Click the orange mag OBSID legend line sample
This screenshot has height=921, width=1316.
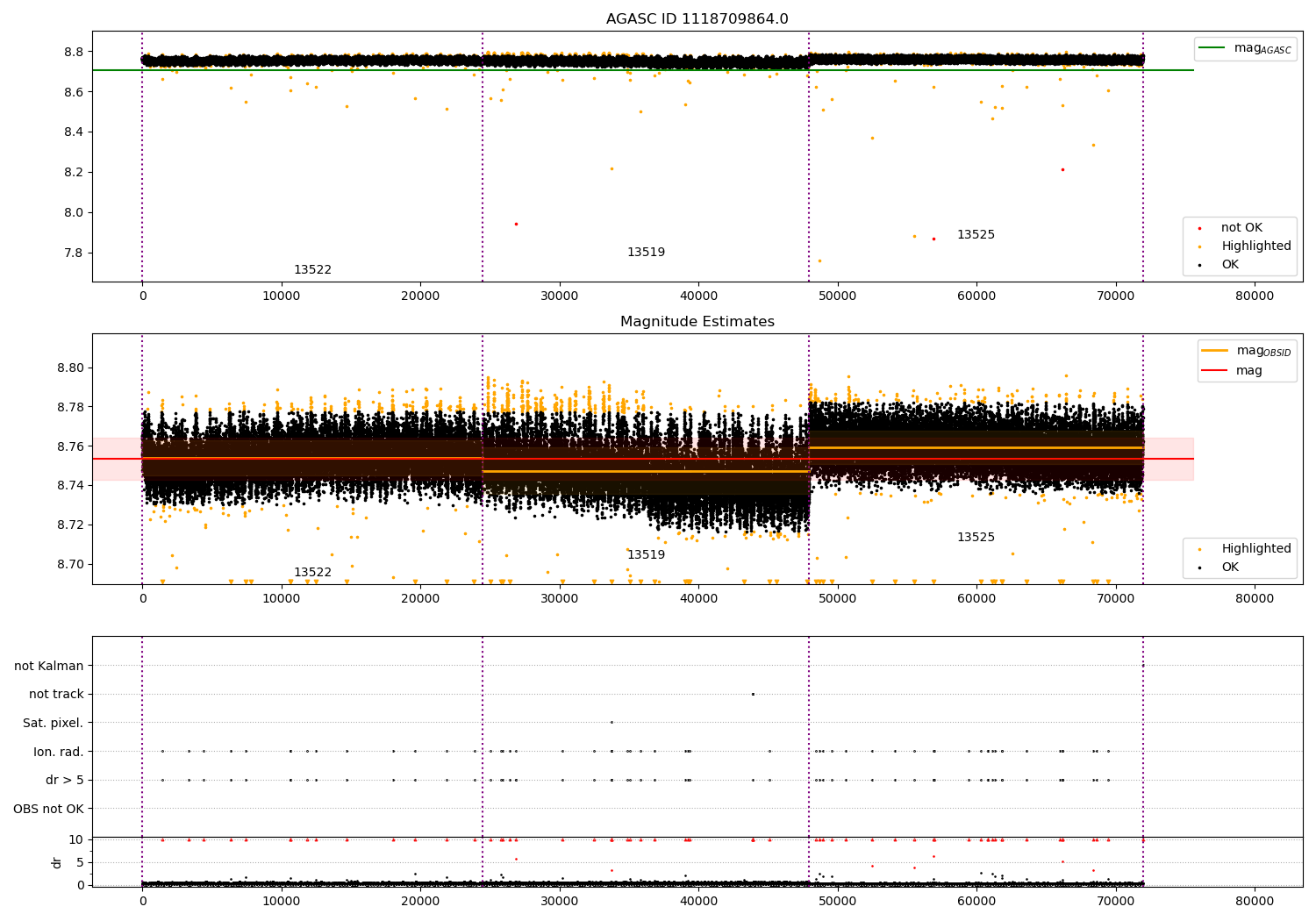1214,351
